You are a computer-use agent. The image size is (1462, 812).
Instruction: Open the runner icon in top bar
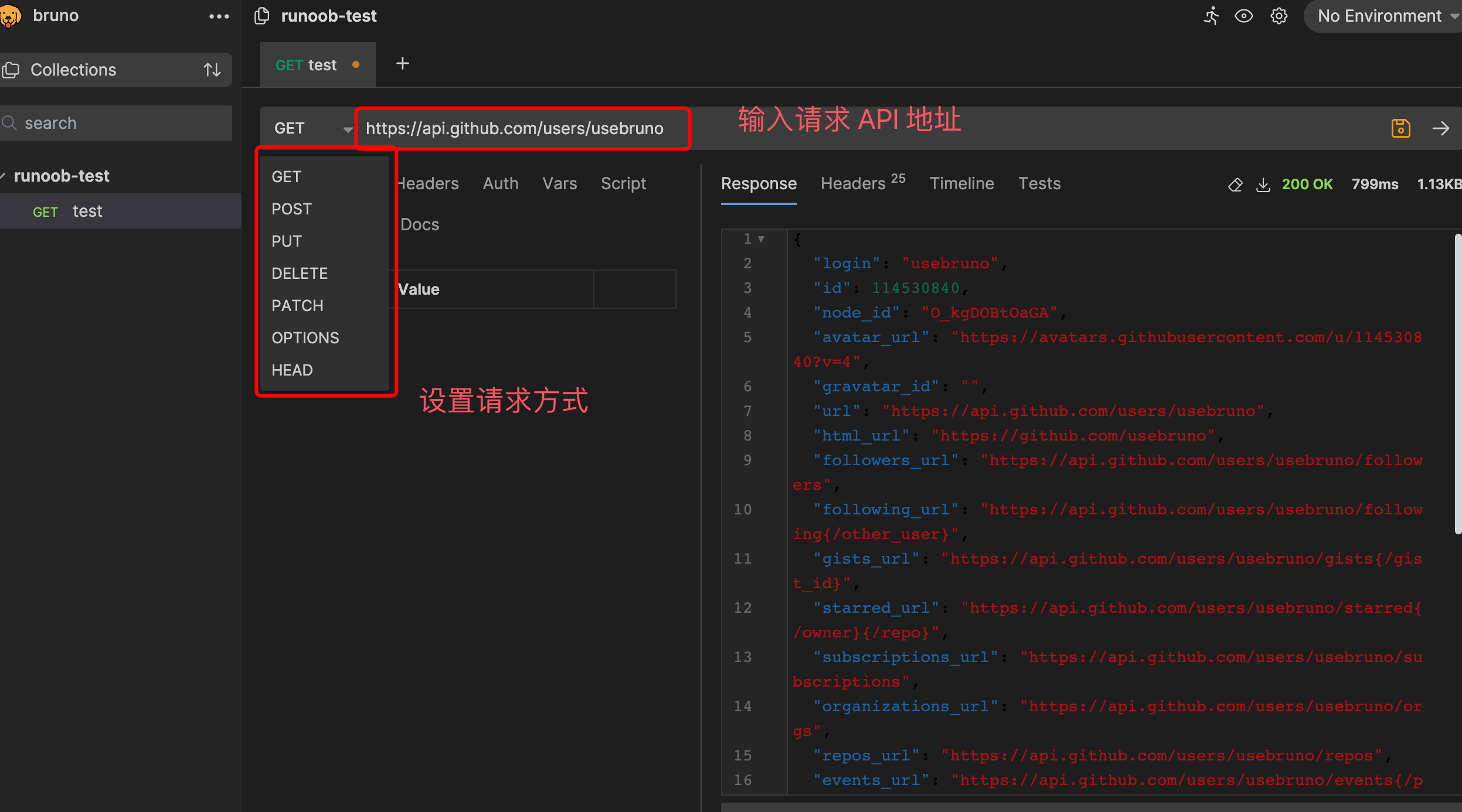(1211, 16)
